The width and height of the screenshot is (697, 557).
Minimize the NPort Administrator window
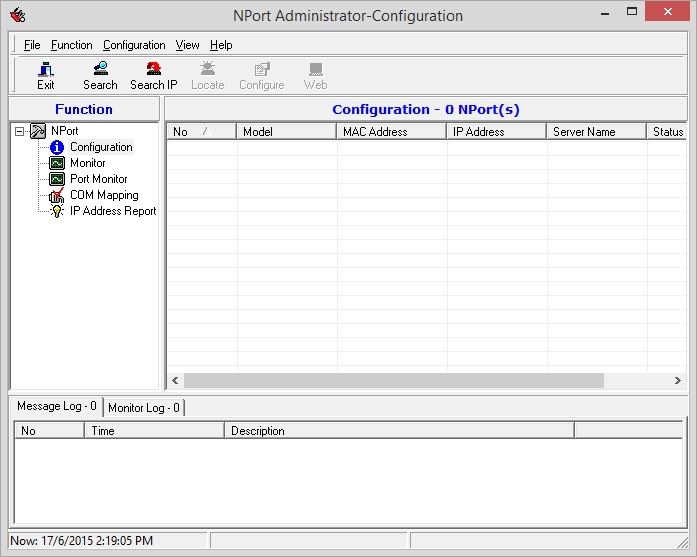coord(605,12)
